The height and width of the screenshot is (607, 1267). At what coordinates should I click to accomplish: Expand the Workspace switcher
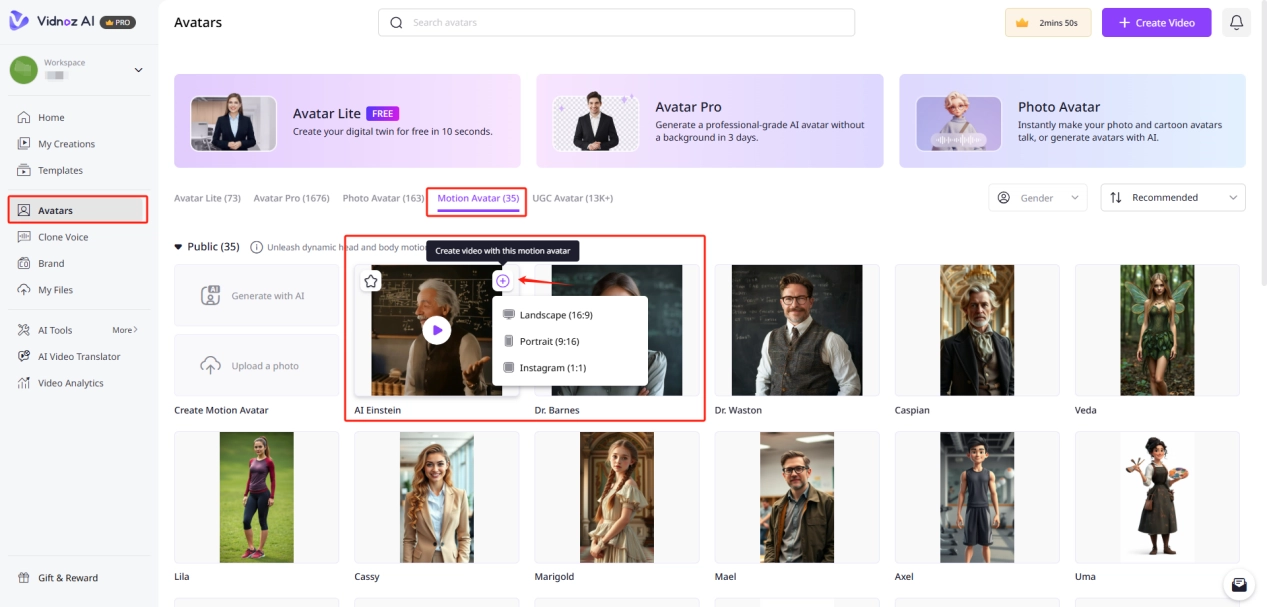pyautogui.click(x=138, y=70)
